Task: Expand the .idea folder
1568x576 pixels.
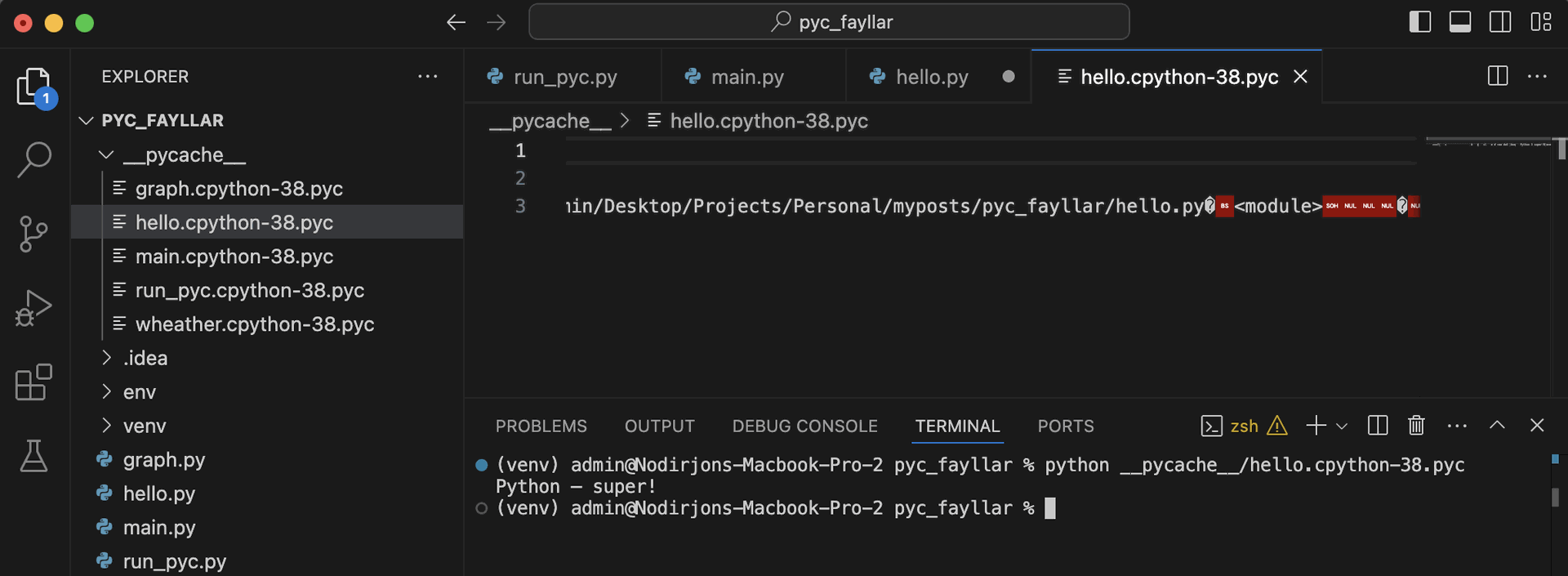Action: point(267,358)
